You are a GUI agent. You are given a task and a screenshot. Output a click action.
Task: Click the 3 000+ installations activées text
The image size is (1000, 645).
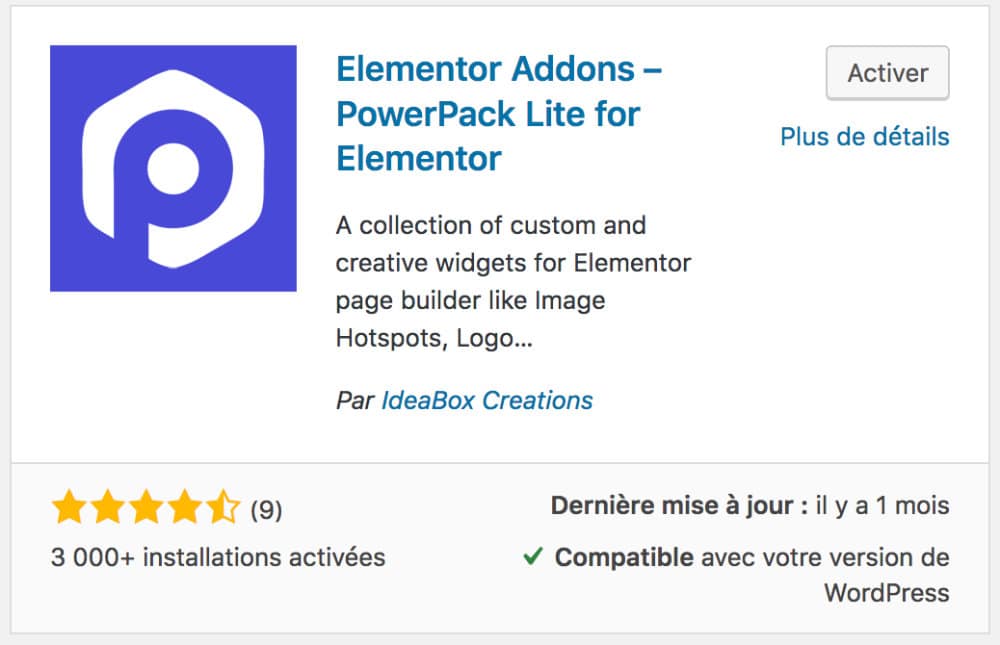point(218,558)
